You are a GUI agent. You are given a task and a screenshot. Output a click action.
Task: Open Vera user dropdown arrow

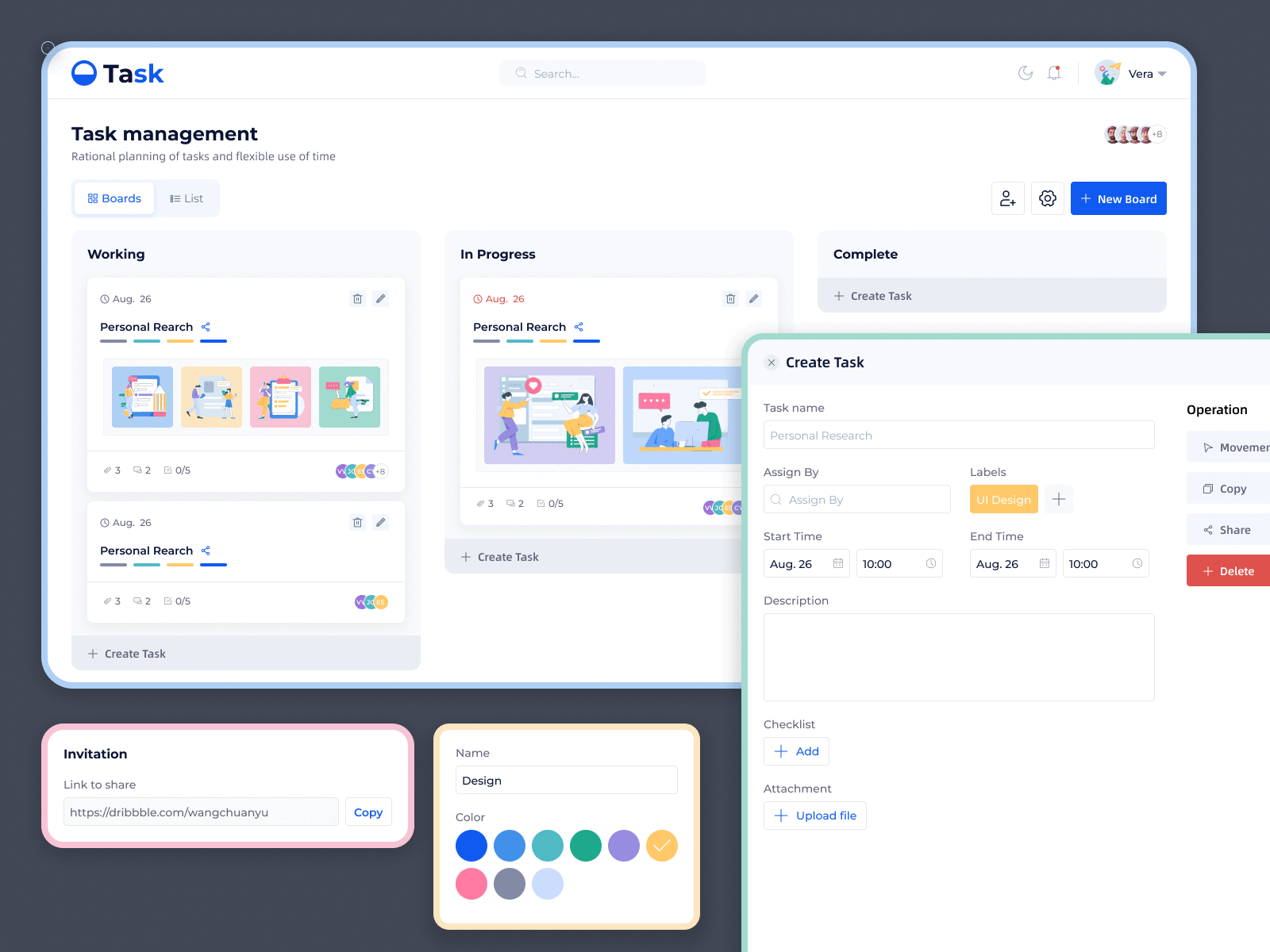click(1162, 74)
